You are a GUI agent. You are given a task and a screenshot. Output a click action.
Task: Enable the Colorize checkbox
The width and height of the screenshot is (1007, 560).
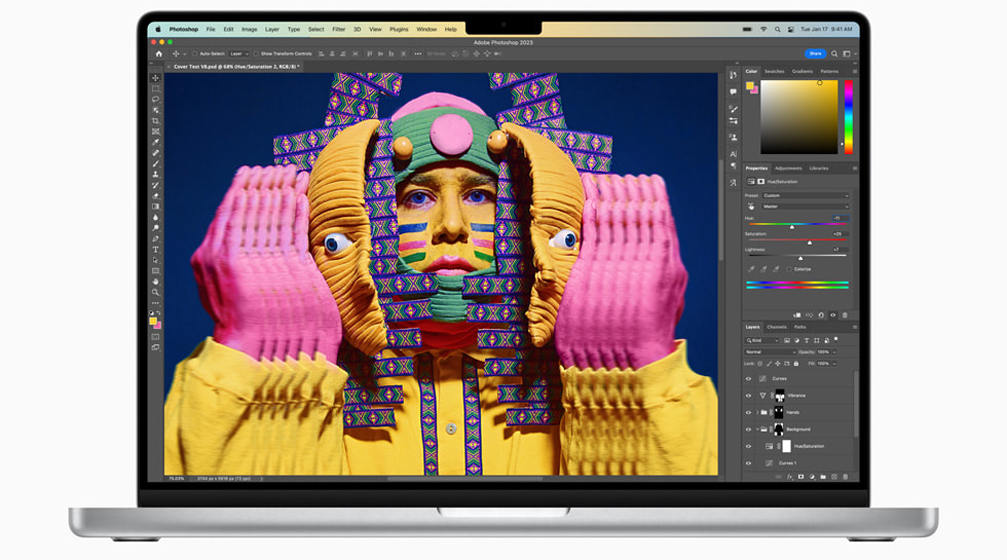[789, 269]
